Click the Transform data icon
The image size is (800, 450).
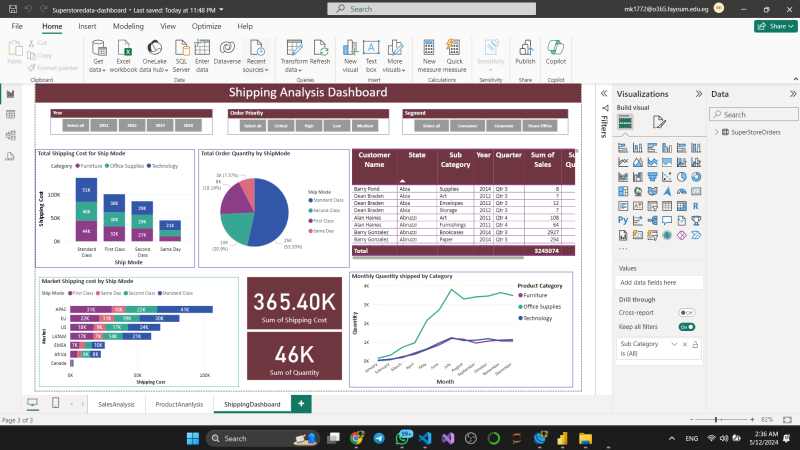(293, 50)
